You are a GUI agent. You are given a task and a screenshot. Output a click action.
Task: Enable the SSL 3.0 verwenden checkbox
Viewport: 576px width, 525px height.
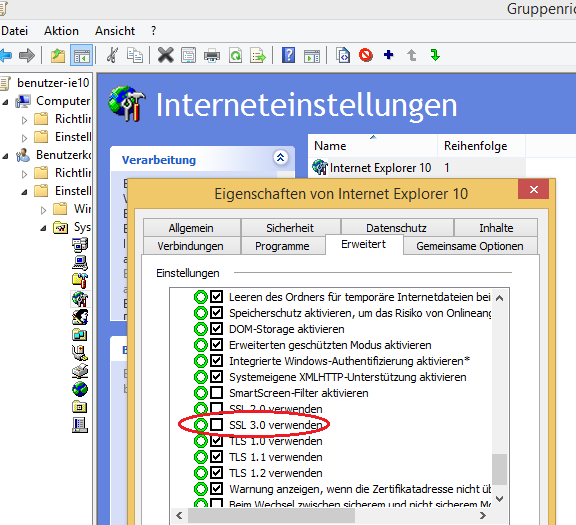coord(216,425)
